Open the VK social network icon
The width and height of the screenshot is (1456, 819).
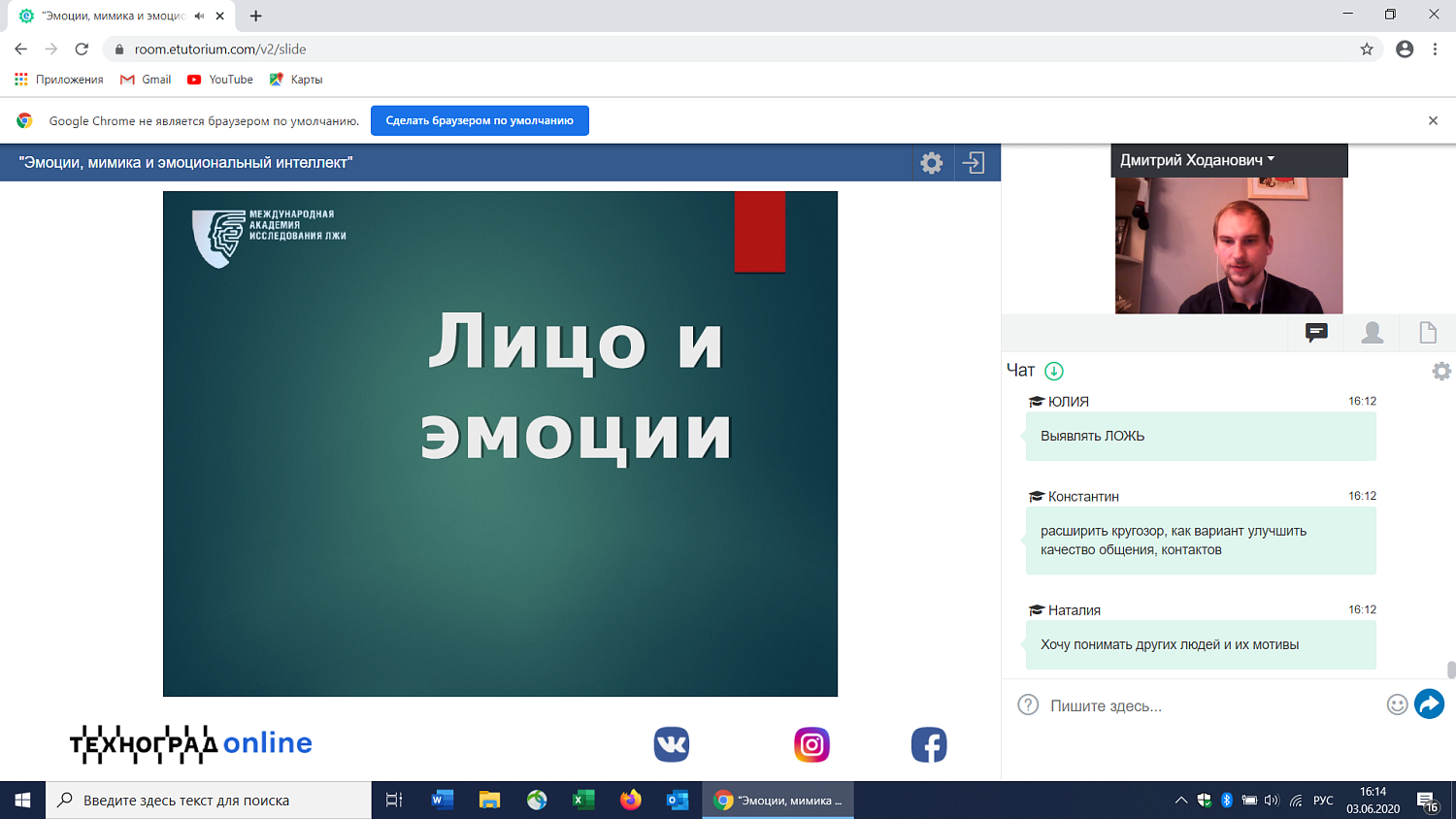(671, 744)
